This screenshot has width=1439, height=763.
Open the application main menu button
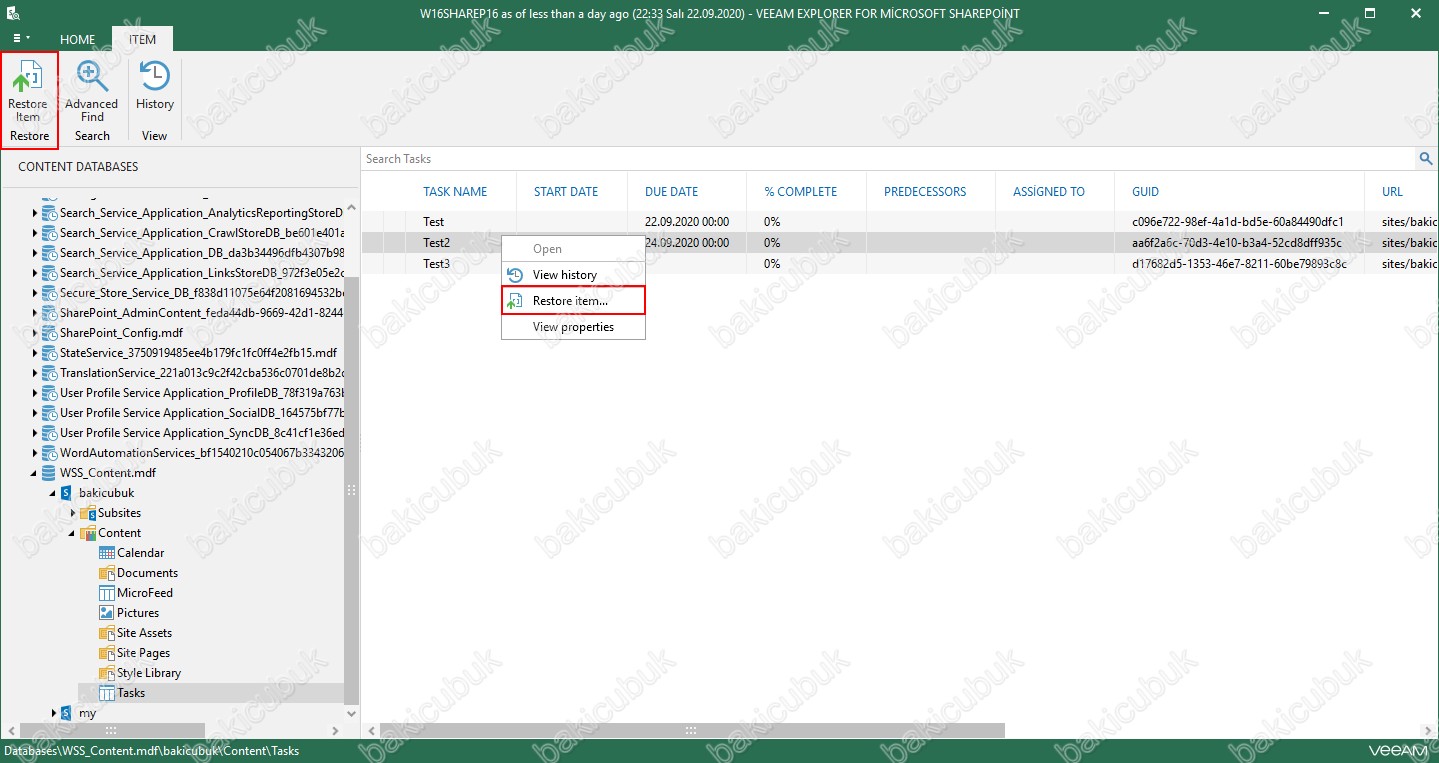pyautogui.click(x=21, y=38)
